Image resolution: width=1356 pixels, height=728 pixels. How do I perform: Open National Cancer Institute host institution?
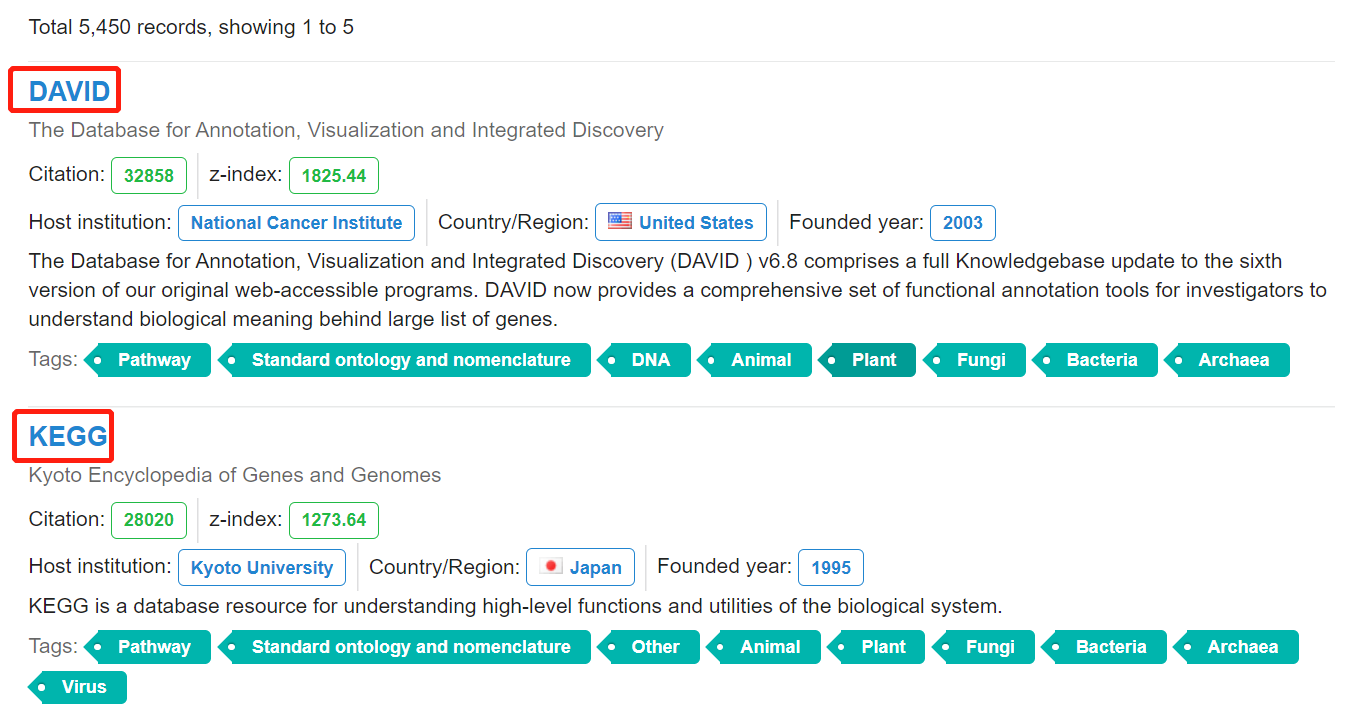coord(296,222)
